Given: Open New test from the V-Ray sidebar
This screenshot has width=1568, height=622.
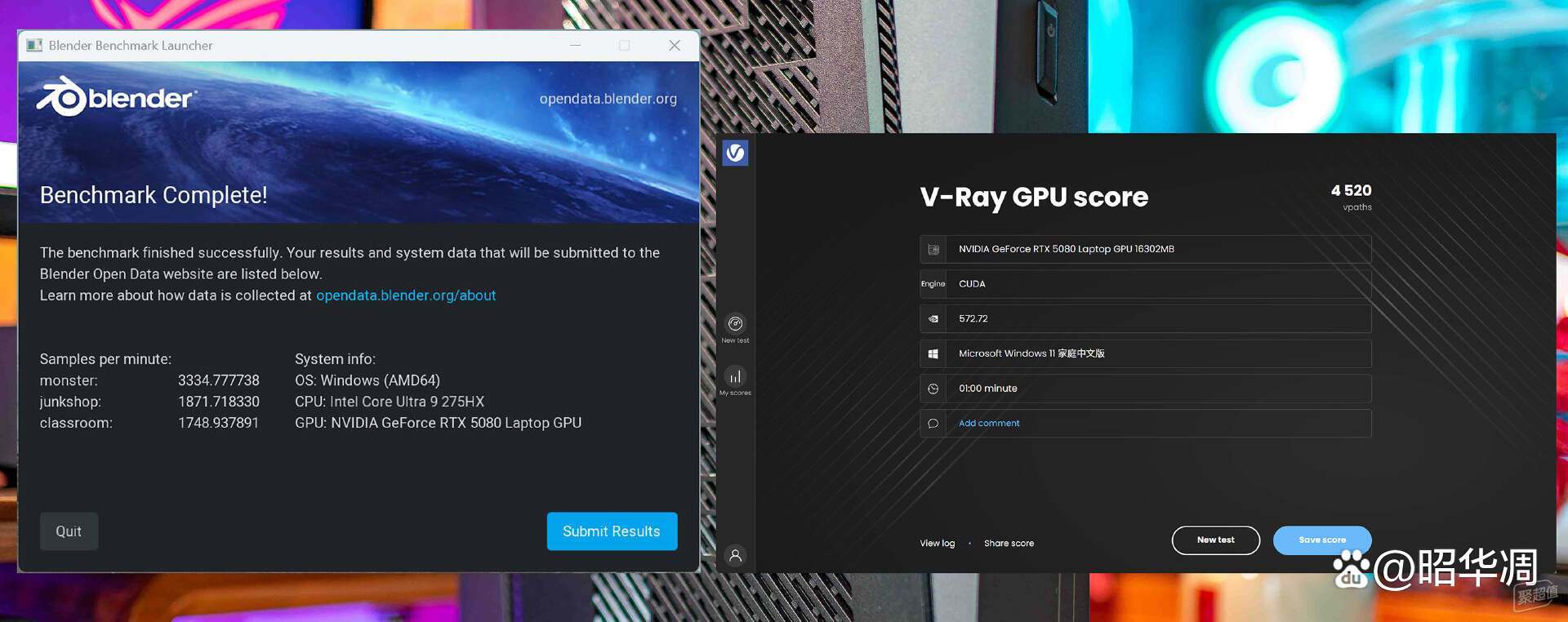Looking at the screenshot, I should 735,329.
